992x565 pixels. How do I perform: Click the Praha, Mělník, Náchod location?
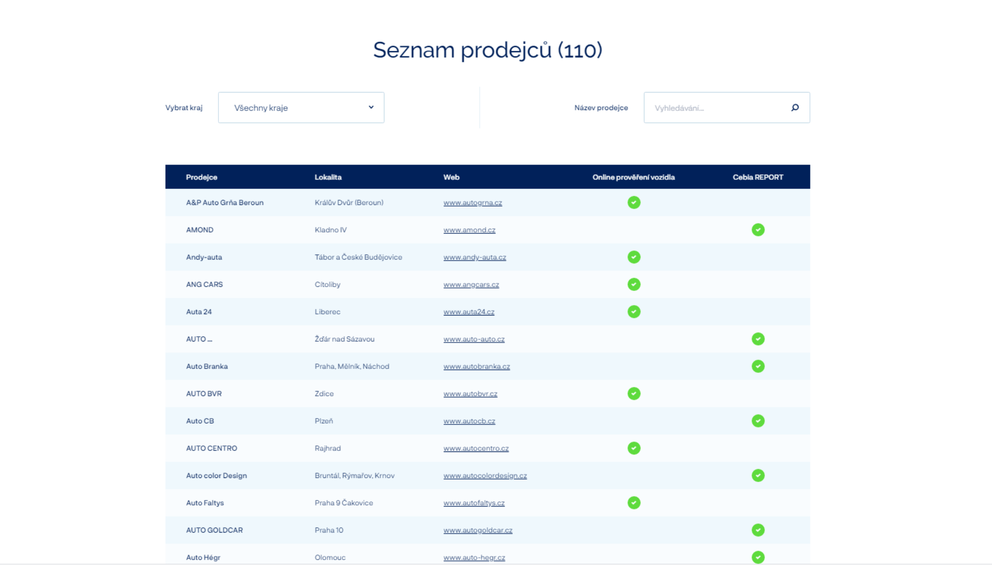(x=352, y=366)
